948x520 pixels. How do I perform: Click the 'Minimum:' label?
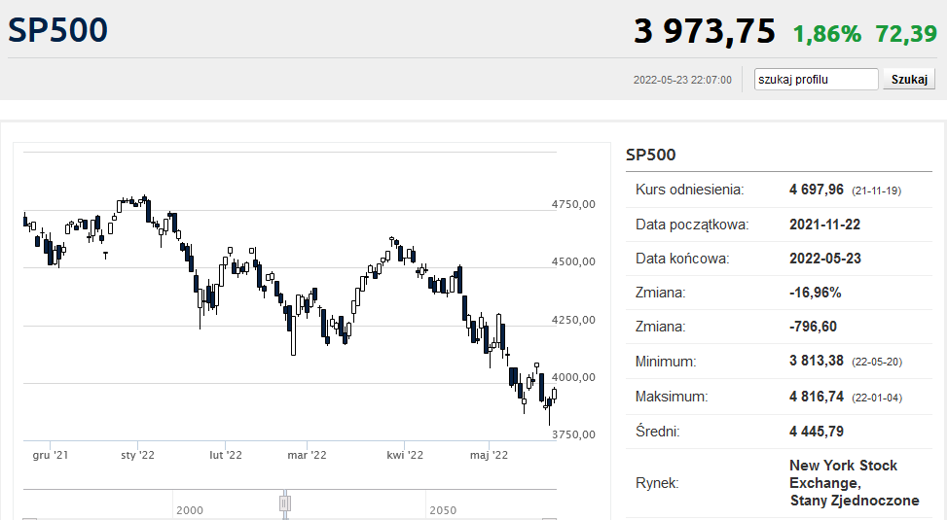tap(665, 362)
